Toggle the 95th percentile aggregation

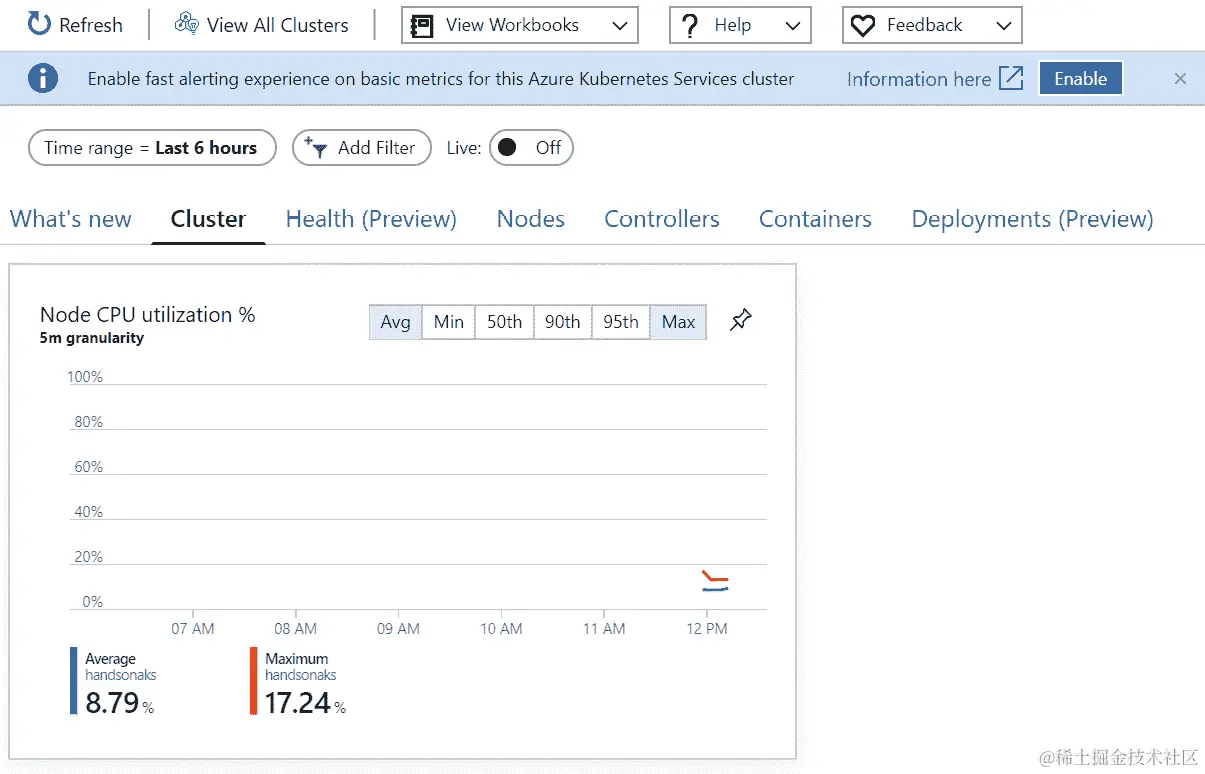(620, 322)
